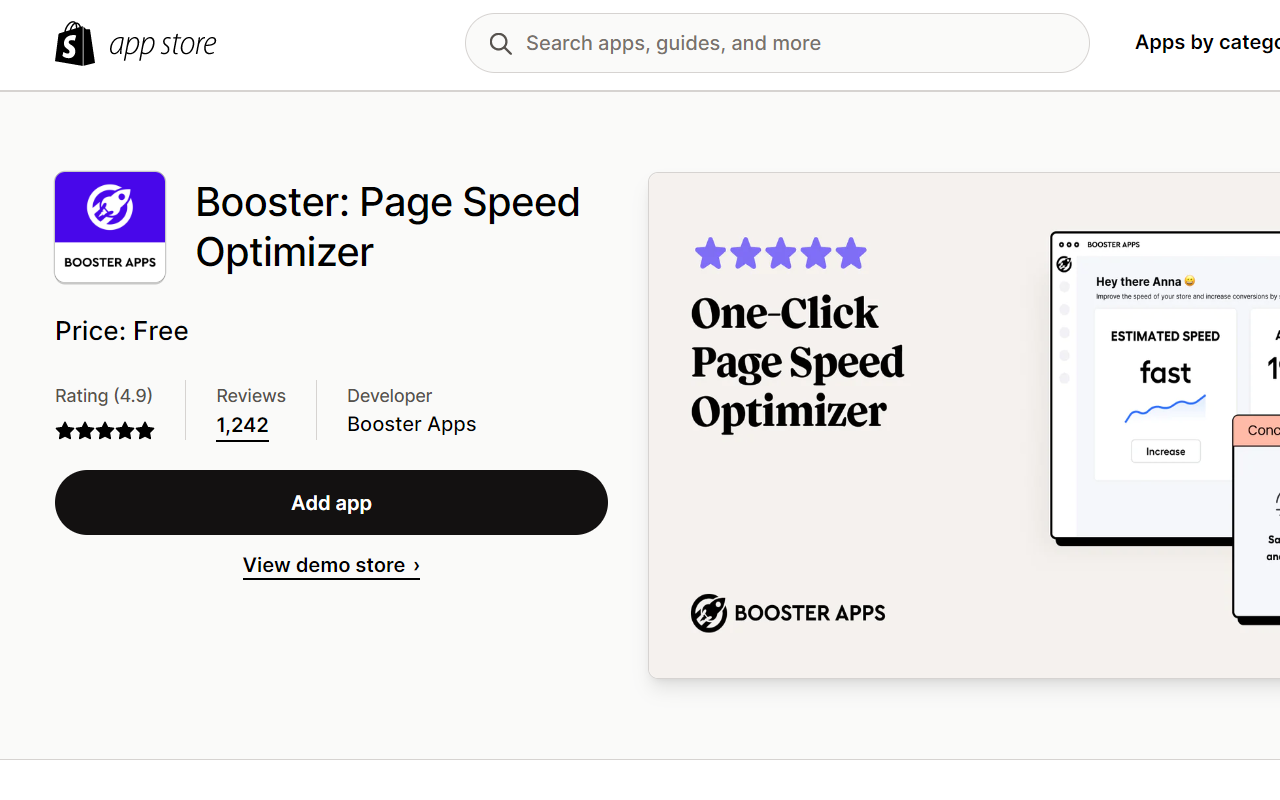Click the Booster Apps rocket logo in the banner

(709, 613)
